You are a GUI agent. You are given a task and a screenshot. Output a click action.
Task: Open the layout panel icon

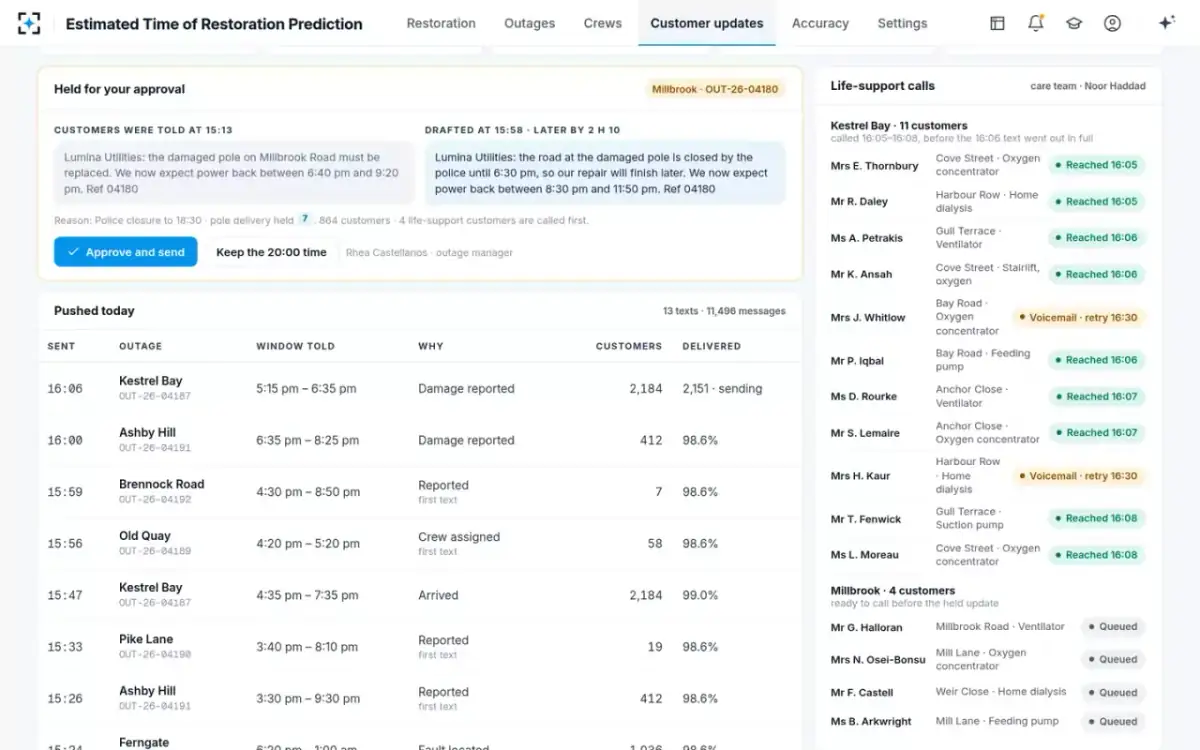coord(997,23)
